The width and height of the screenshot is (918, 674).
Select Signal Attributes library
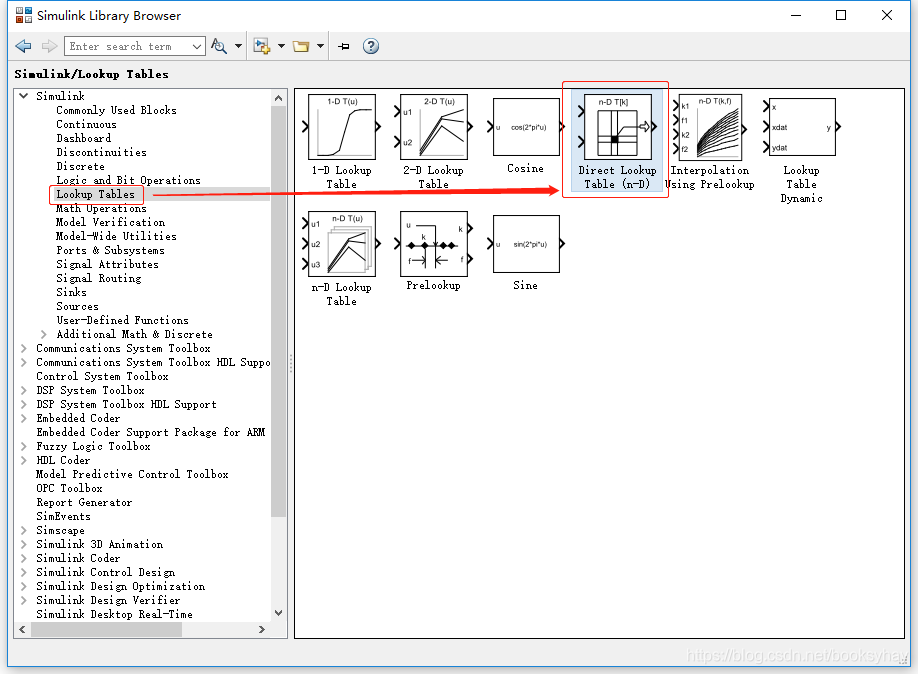(x=107, y=264)
